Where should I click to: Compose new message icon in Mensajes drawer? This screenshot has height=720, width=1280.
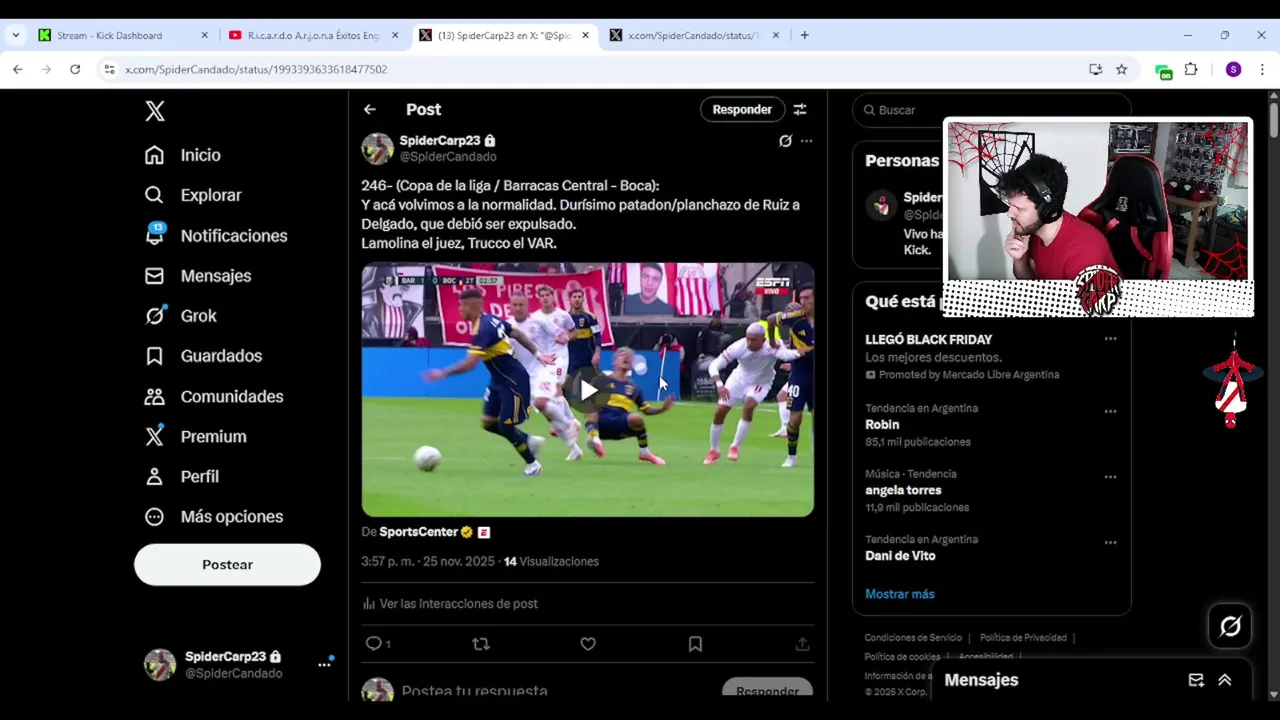click(1196, 680)
